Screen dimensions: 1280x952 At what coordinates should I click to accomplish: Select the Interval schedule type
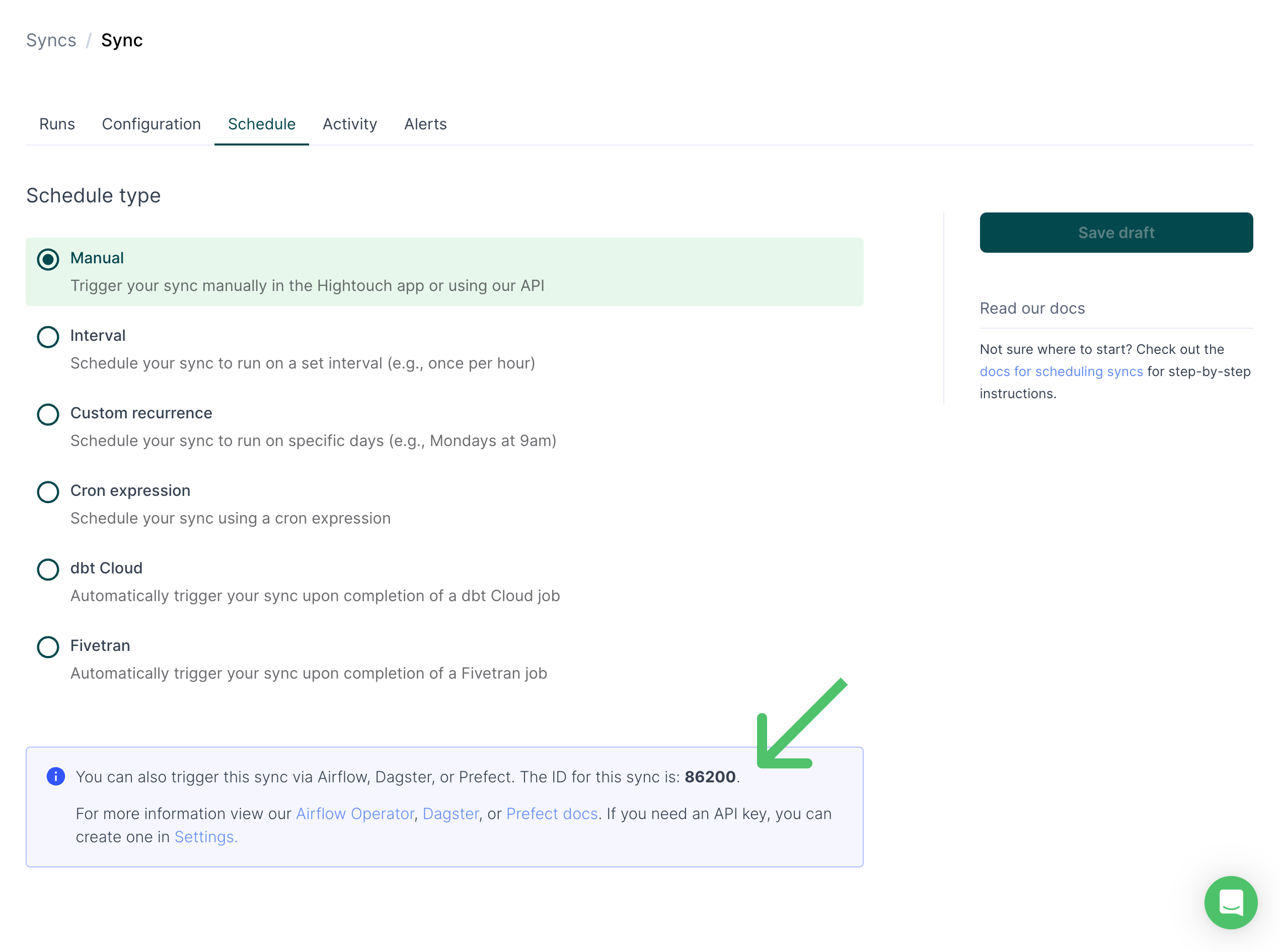coord(48,337)
